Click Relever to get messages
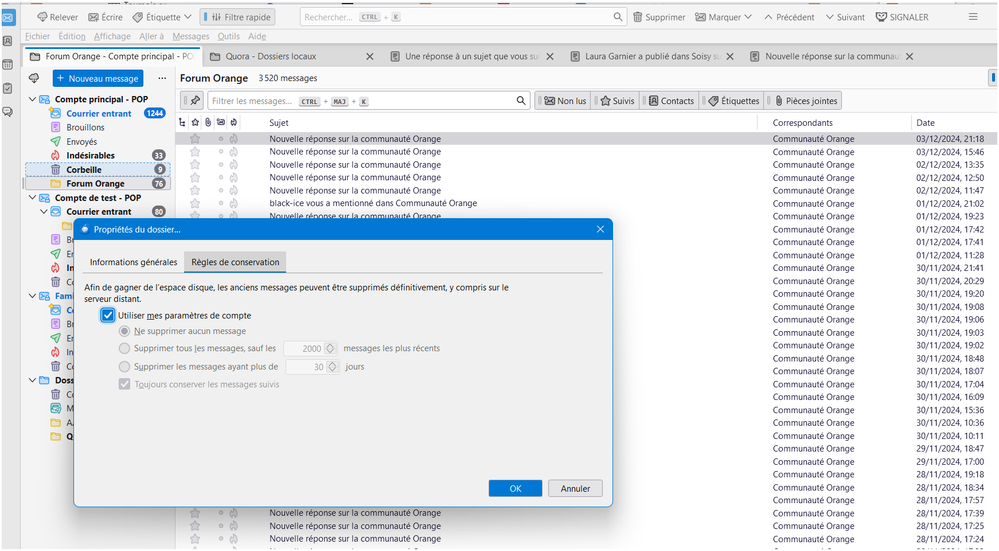The image size is (999, 551). tap(57, 17)
